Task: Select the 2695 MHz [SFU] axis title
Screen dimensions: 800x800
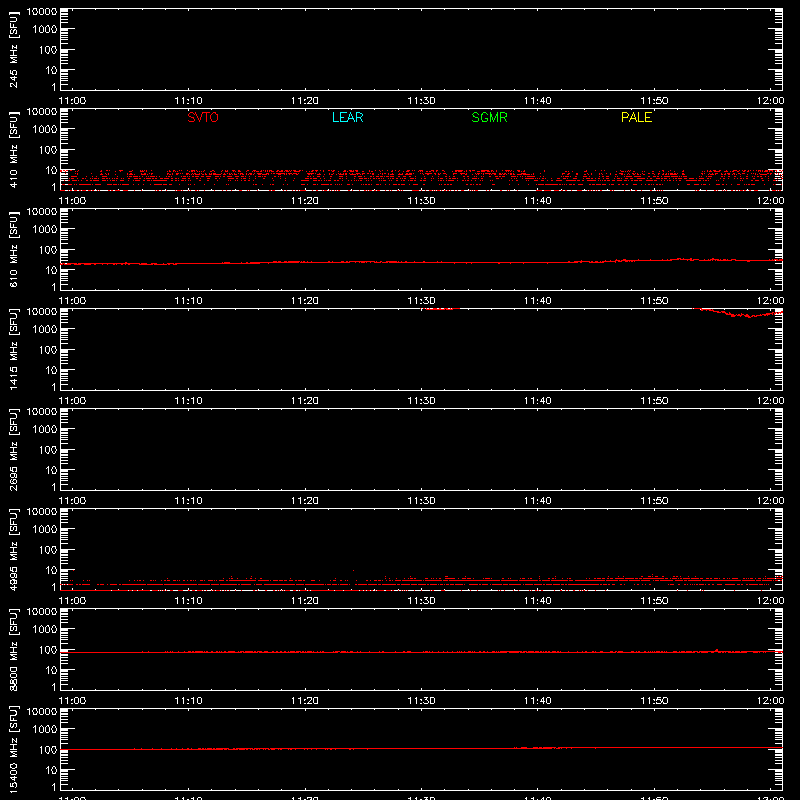Action: pos(14,449)
